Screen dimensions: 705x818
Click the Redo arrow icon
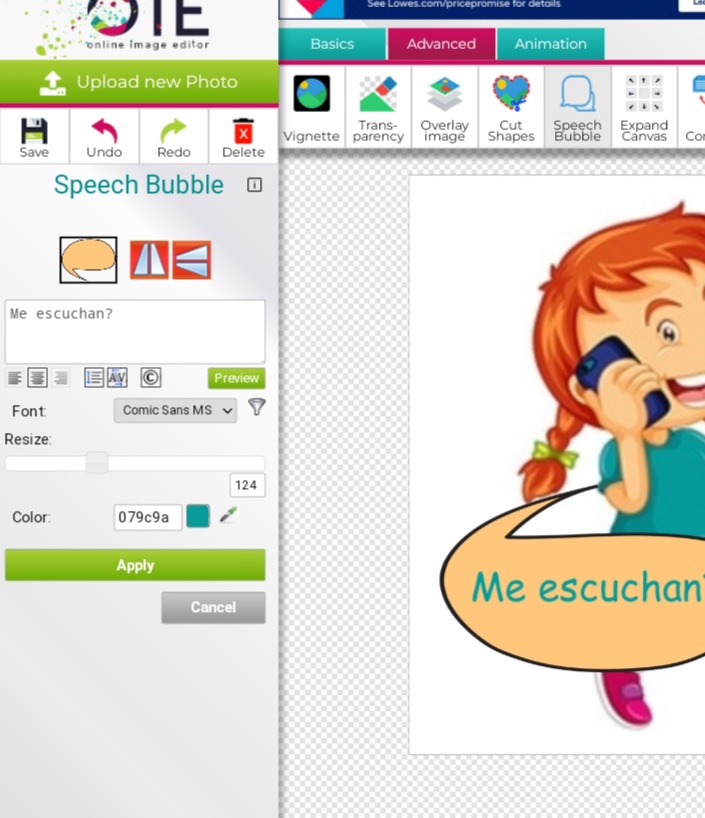point(174,136)
